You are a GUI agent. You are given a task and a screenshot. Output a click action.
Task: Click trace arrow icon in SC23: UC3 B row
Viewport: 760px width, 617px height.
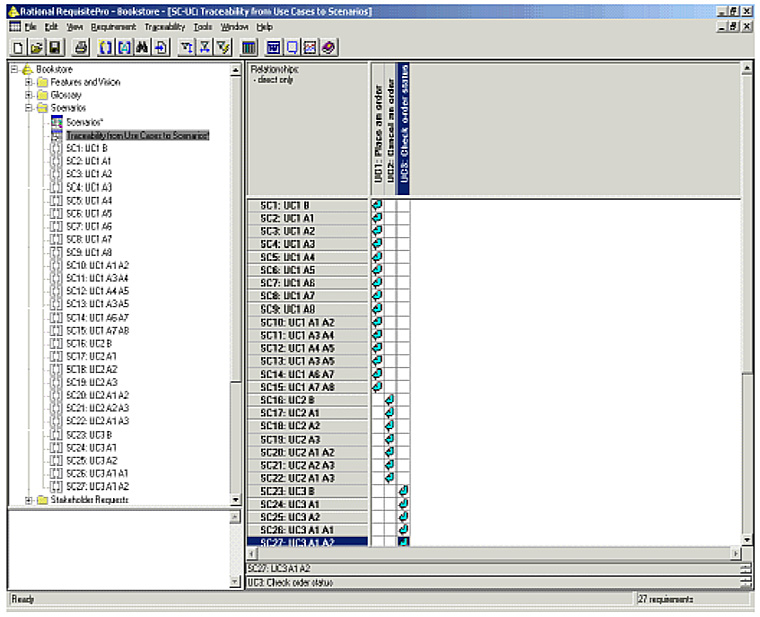(x=403, y=491)
